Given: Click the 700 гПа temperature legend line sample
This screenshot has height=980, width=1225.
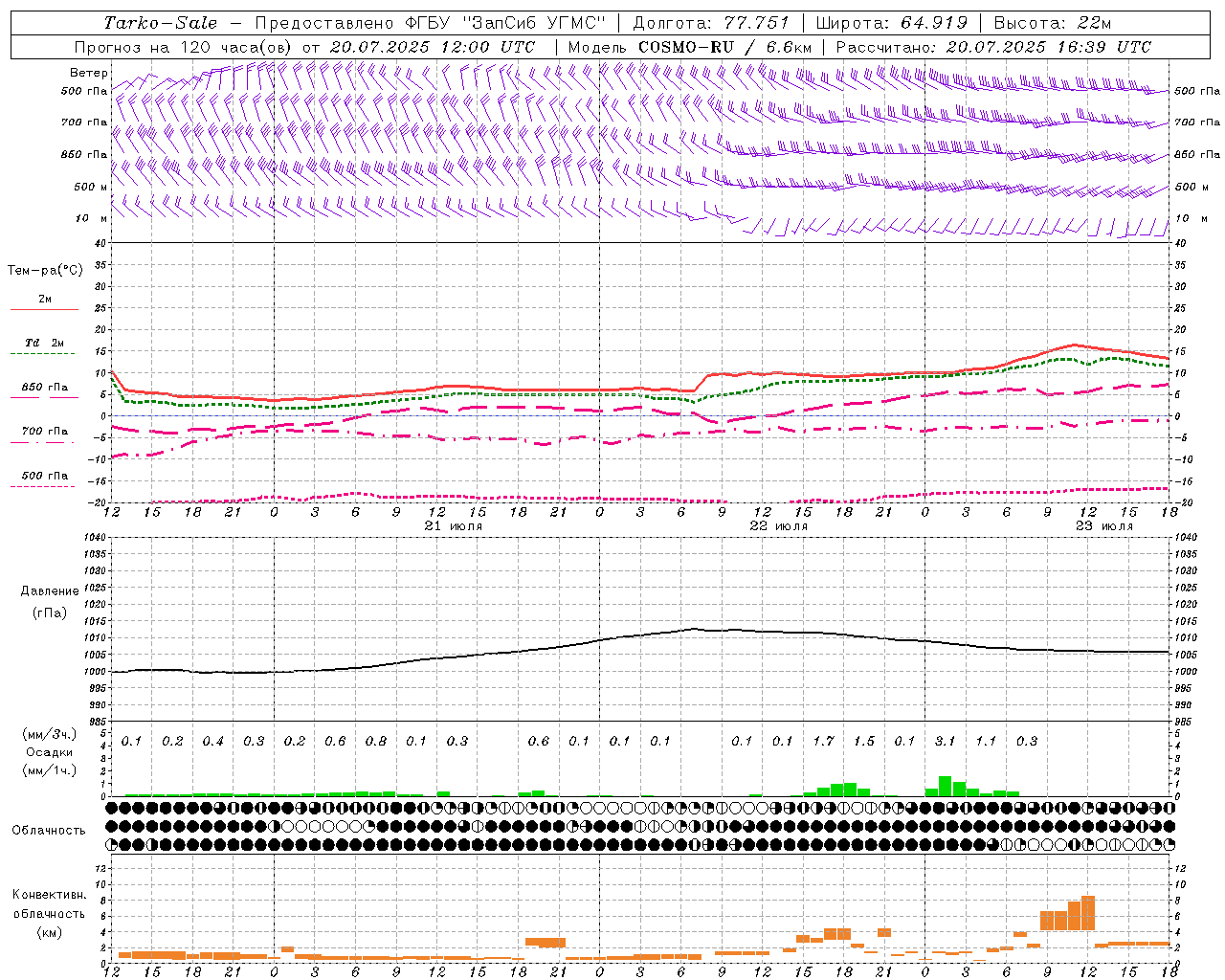Looking at the screenshot, I should [42, 442].
